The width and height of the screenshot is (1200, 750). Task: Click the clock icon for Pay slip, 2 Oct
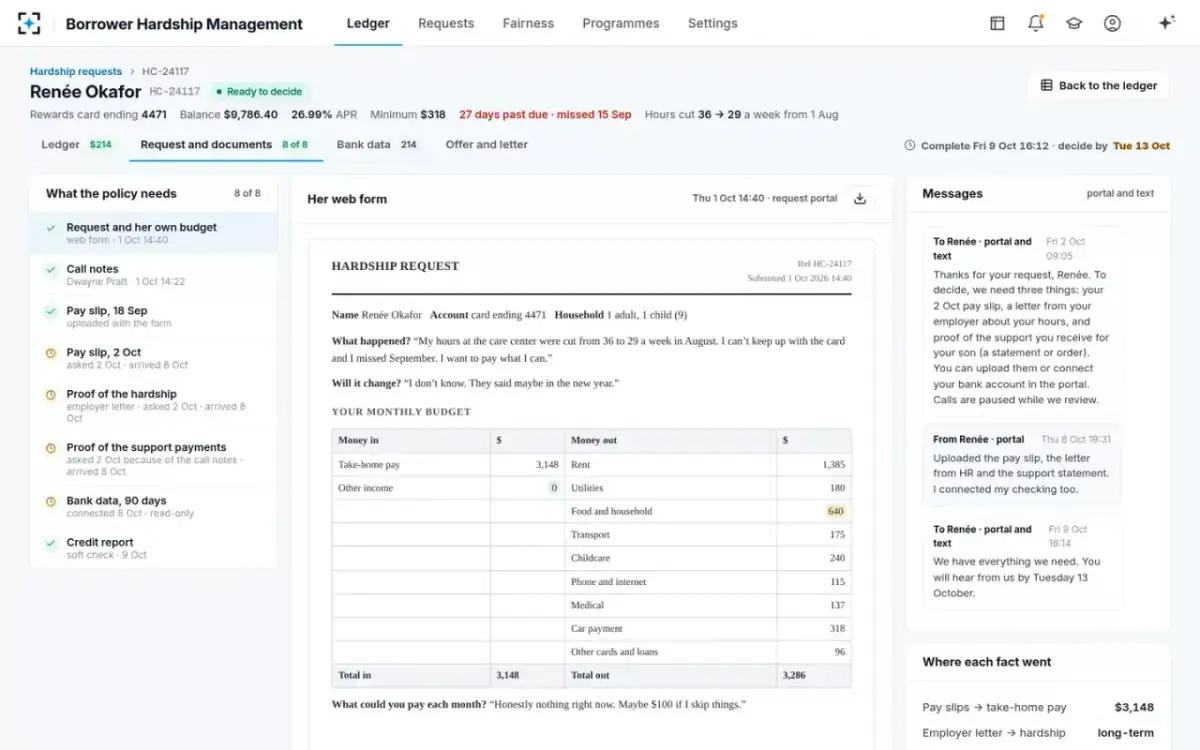pos(51,353)
